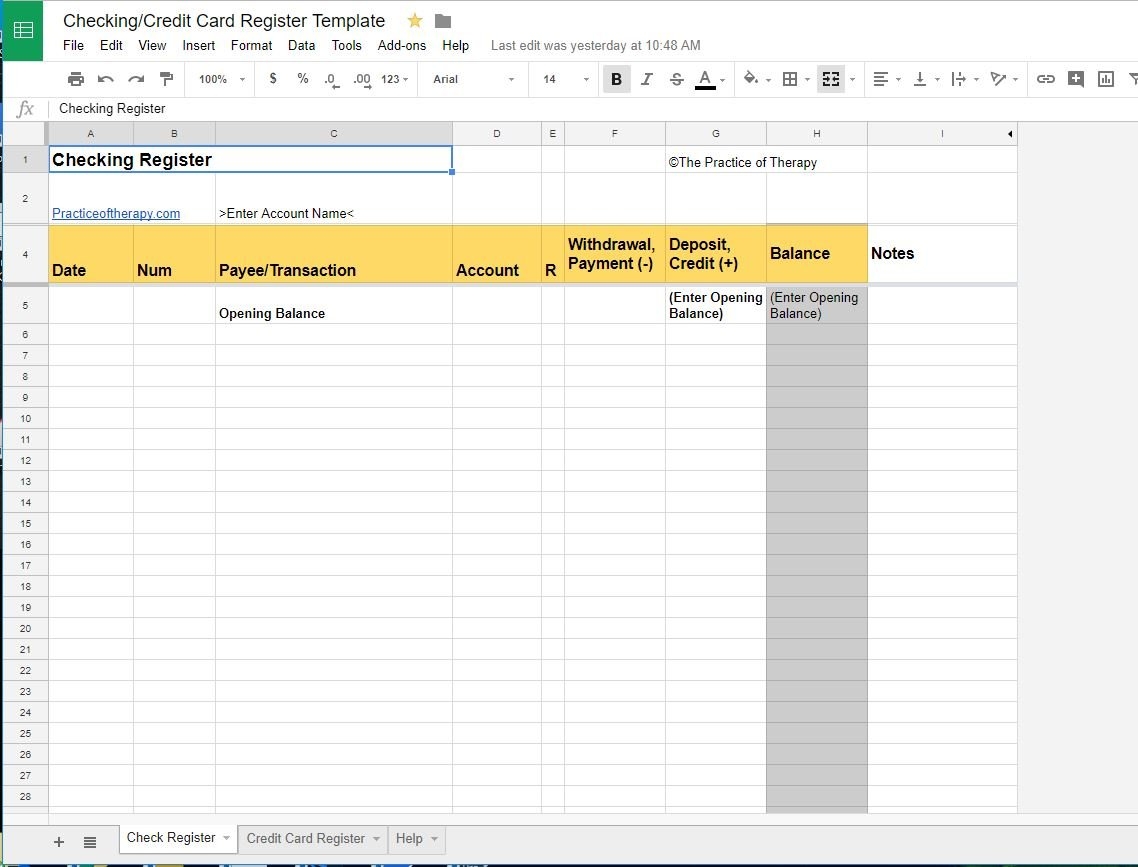Insert a chart from toolbar

[x=1105, y=79]
